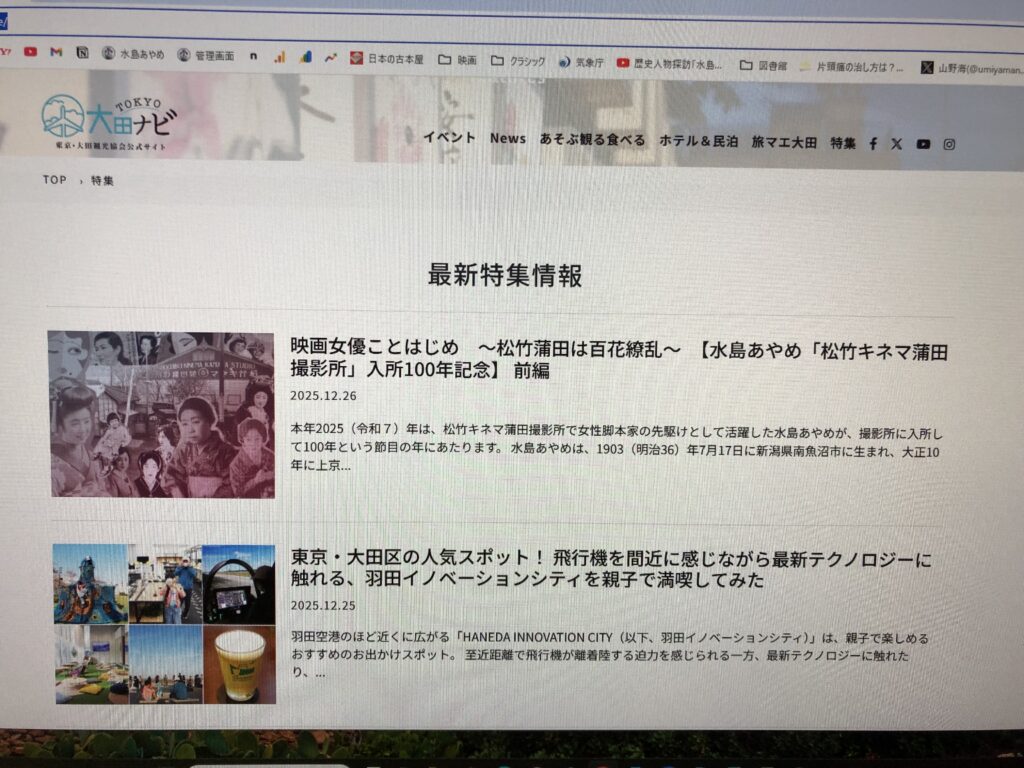Click the Facebook icon in site header
Viewport: 1024px width, 768px height.
873,144
